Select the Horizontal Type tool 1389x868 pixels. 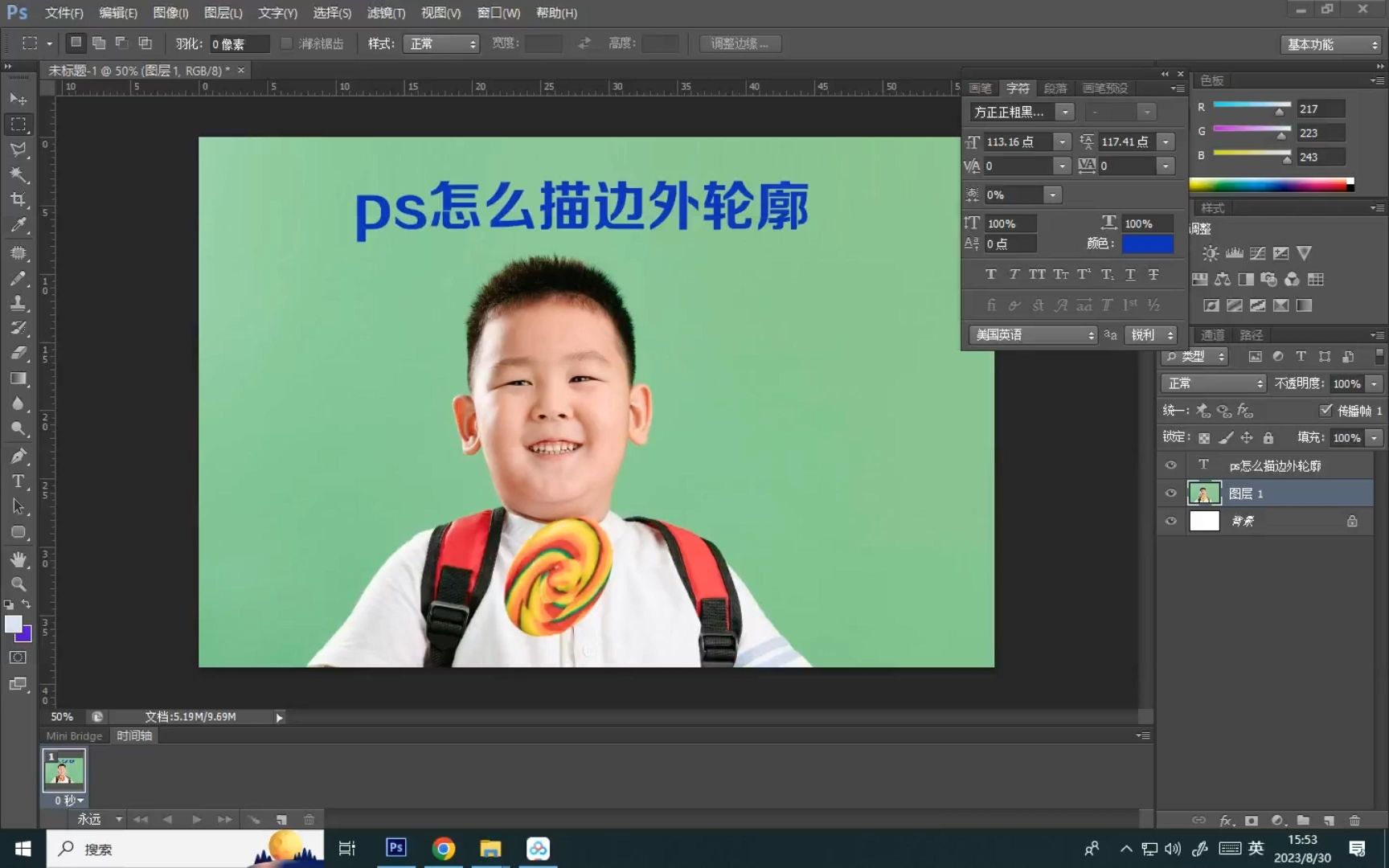[x=18, y=481]
